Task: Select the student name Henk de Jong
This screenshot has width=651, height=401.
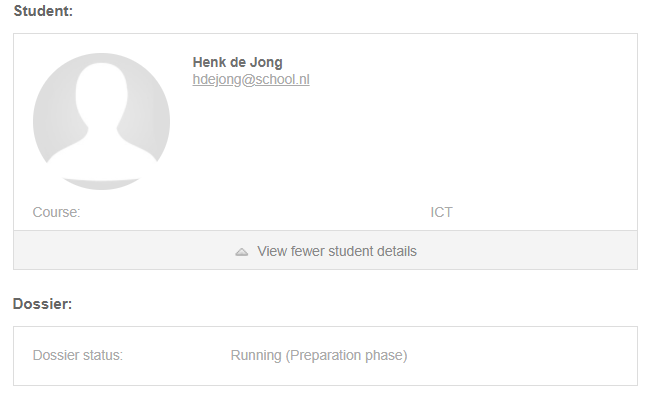Action: (x=237, y=62)
